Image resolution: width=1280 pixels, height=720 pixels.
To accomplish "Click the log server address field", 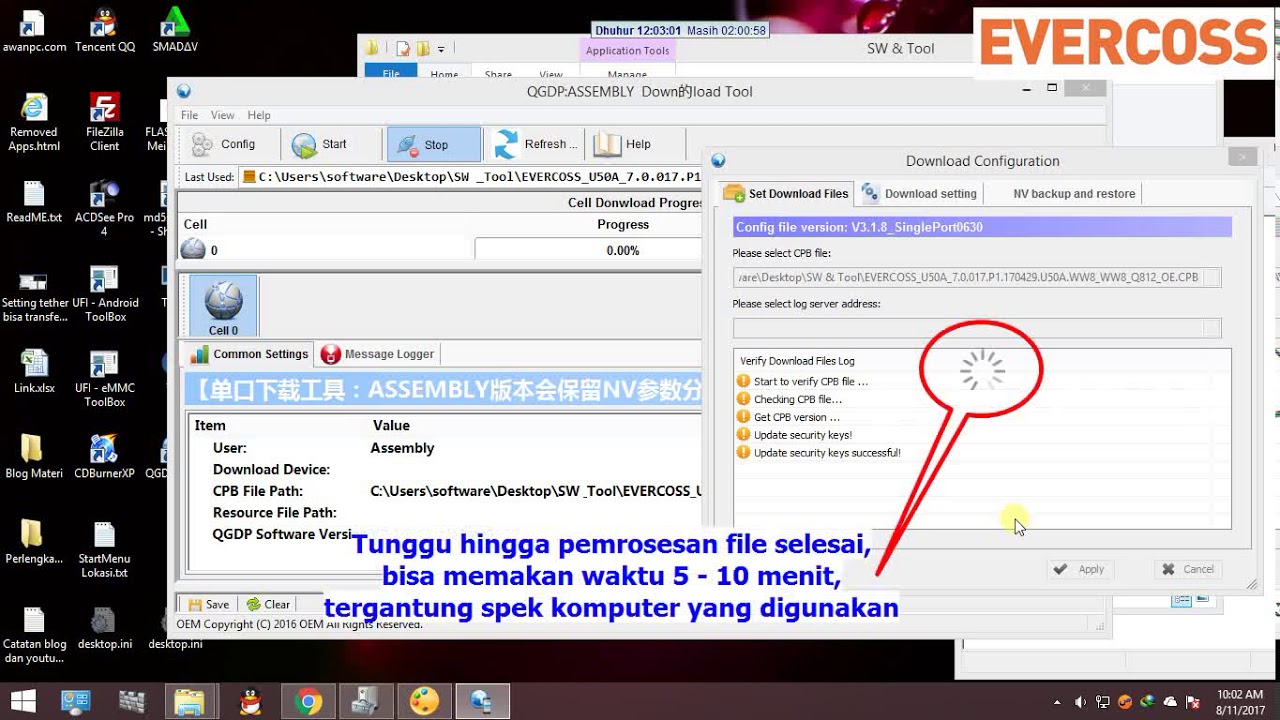I will tap(967, 328).
